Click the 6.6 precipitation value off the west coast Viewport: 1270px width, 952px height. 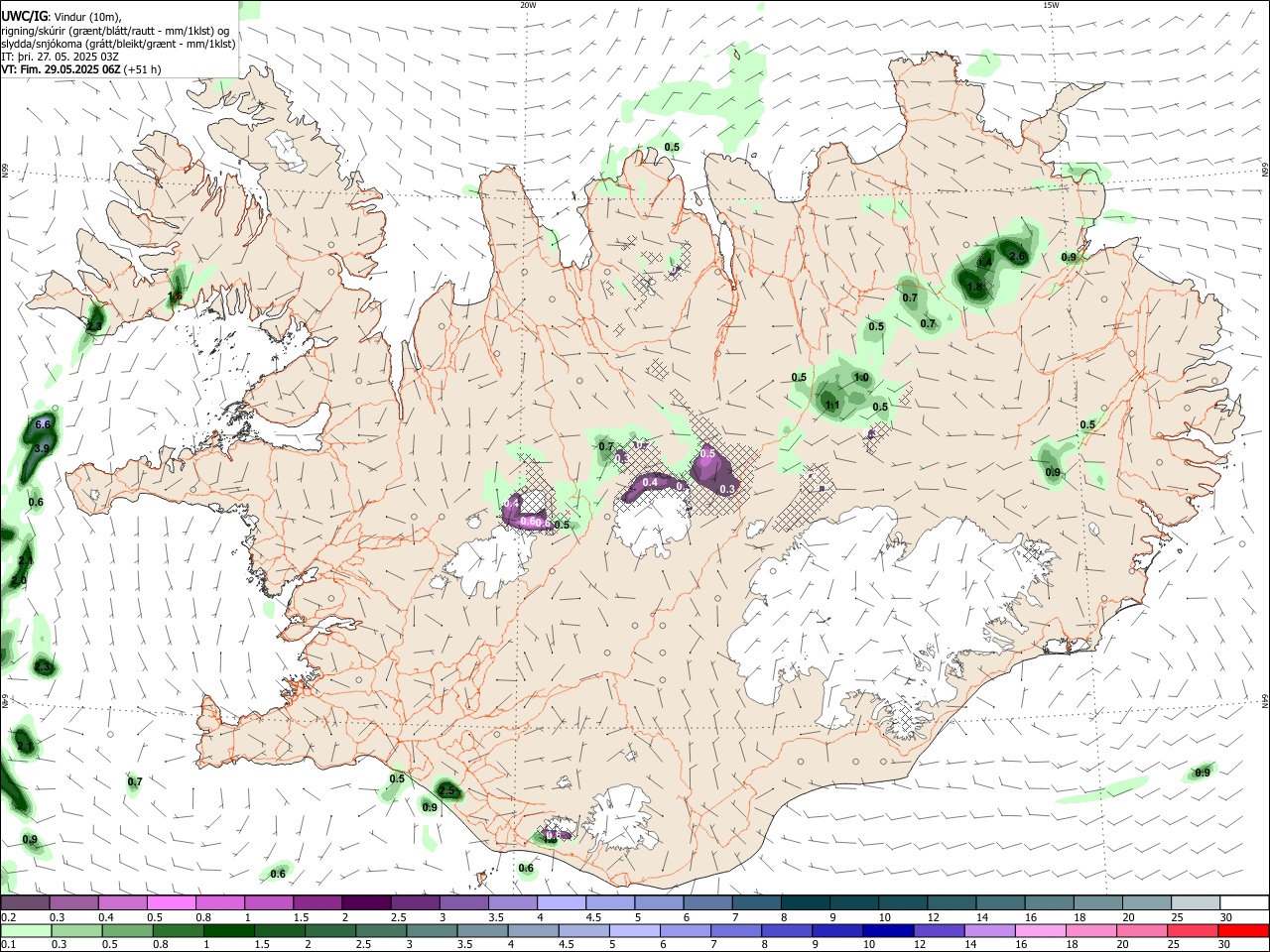click(x=43, y=424)
